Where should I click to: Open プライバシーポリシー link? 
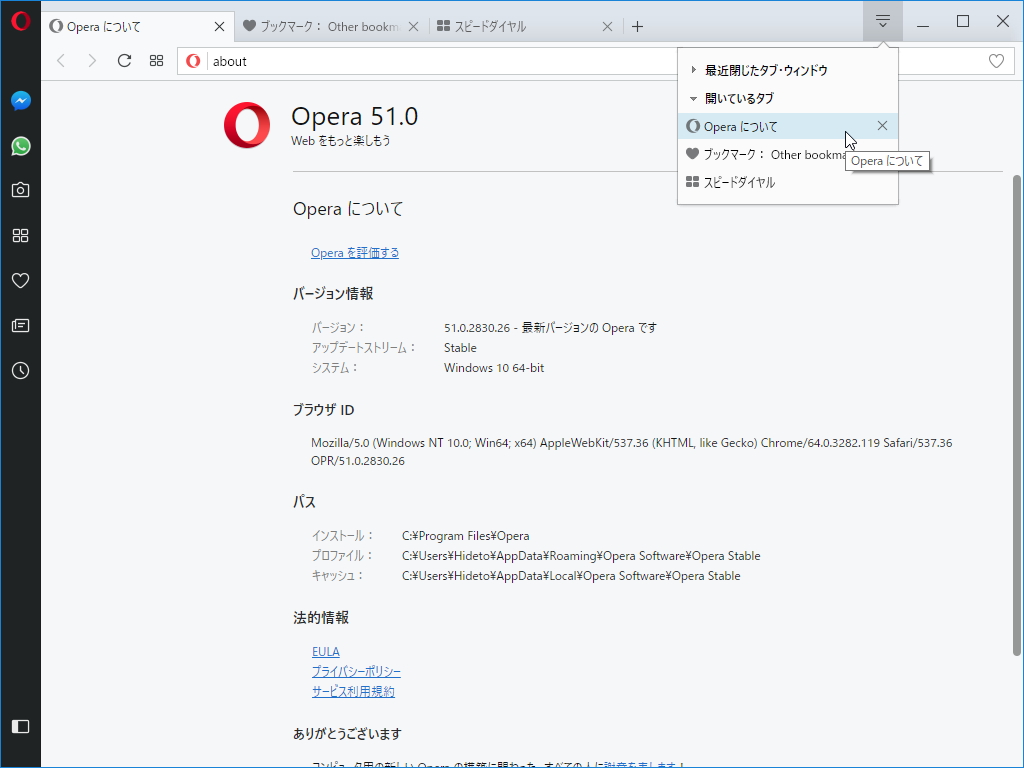356,671
